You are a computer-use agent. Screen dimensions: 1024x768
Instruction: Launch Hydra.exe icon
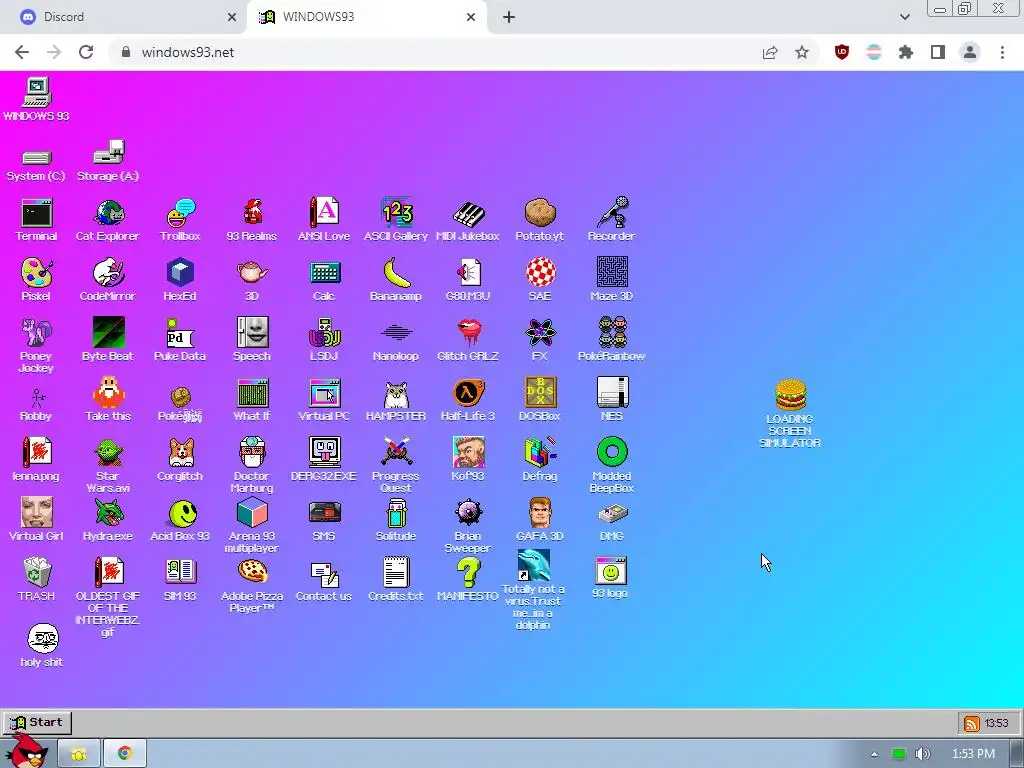[108, 520]
